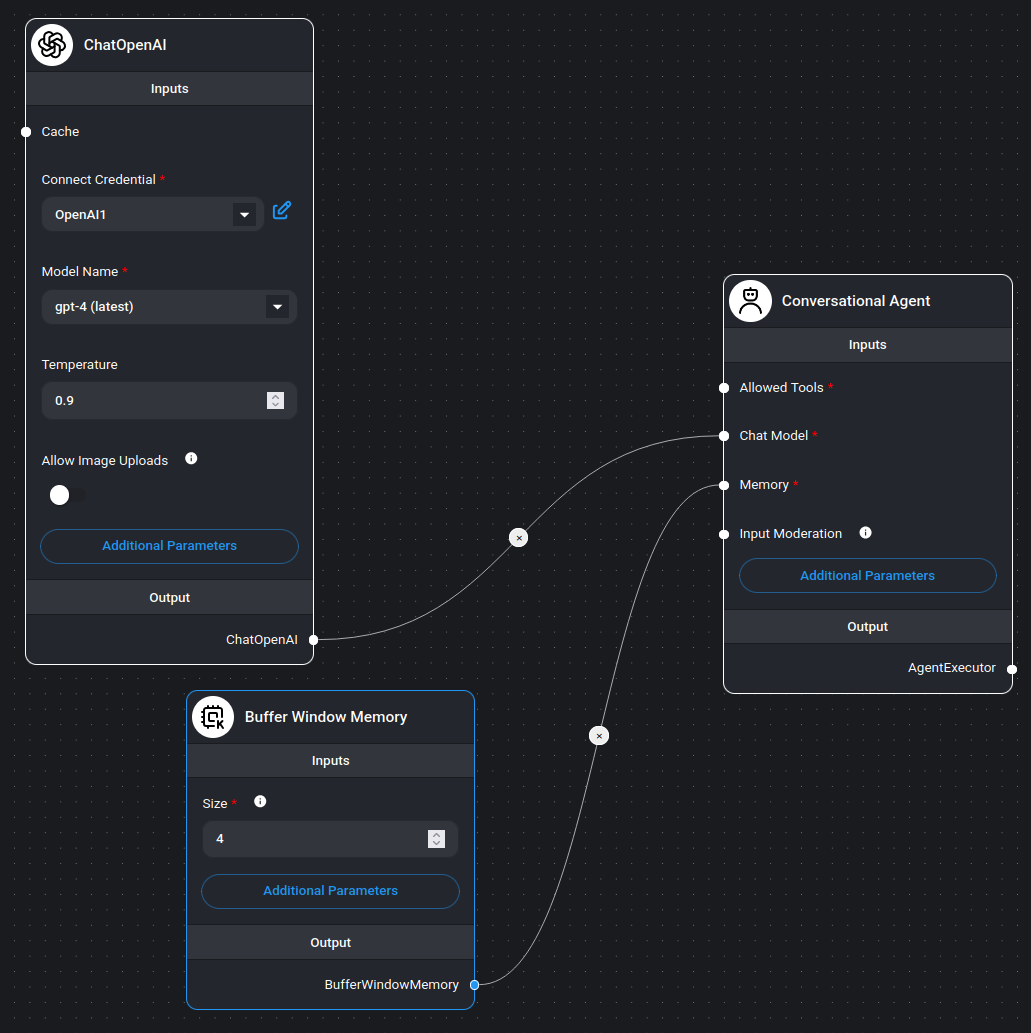
Task: Open Buffer Window Memory Additional Parameters
Action: click(330, 891)
